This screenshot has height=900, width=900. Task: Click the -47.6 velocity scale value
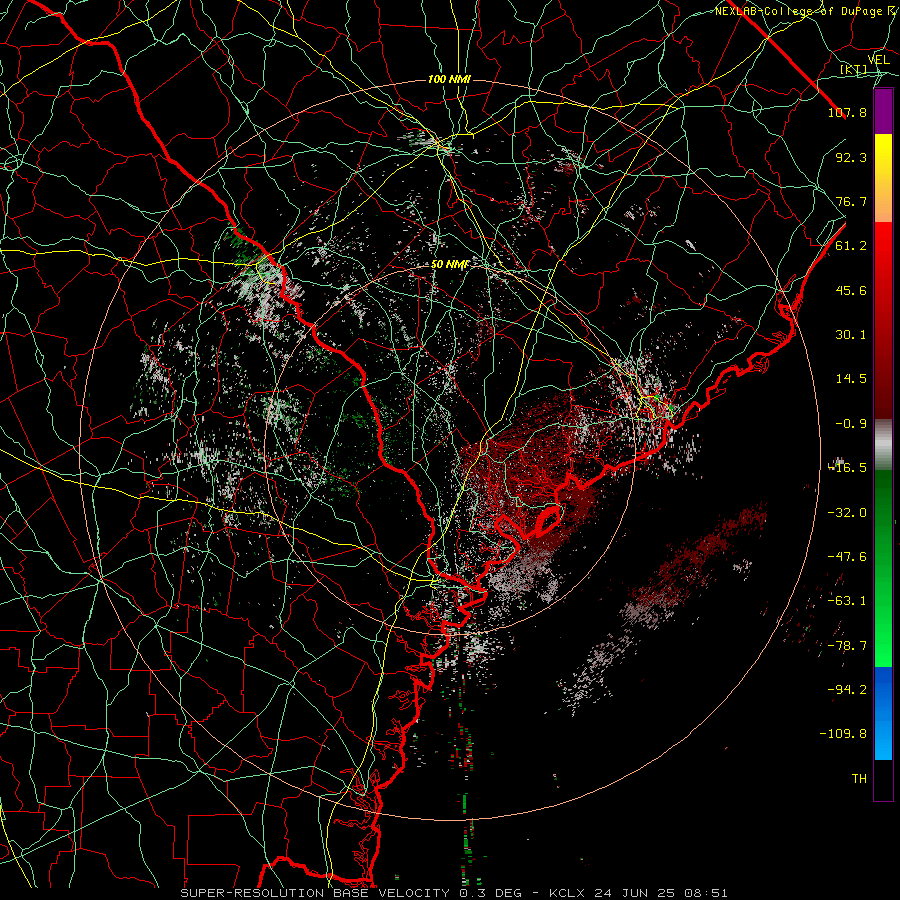[x=847, y=557]
